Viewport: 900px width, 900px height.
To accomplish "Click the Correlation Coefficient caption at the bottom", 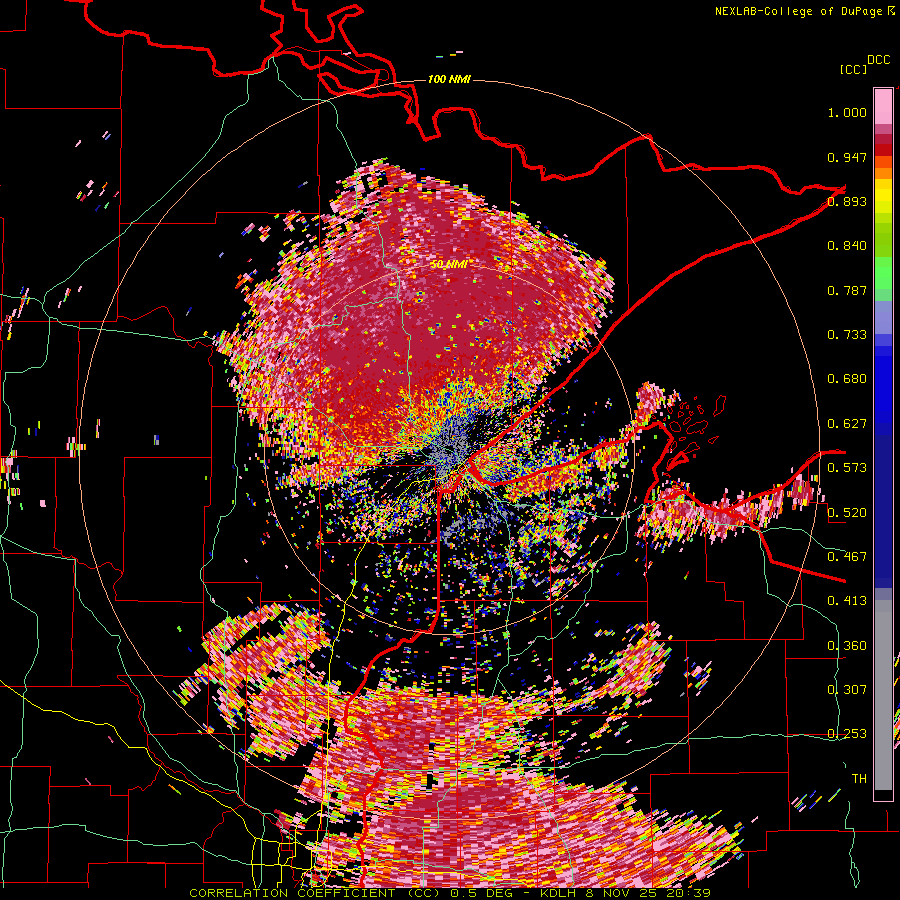I will 449,893.
